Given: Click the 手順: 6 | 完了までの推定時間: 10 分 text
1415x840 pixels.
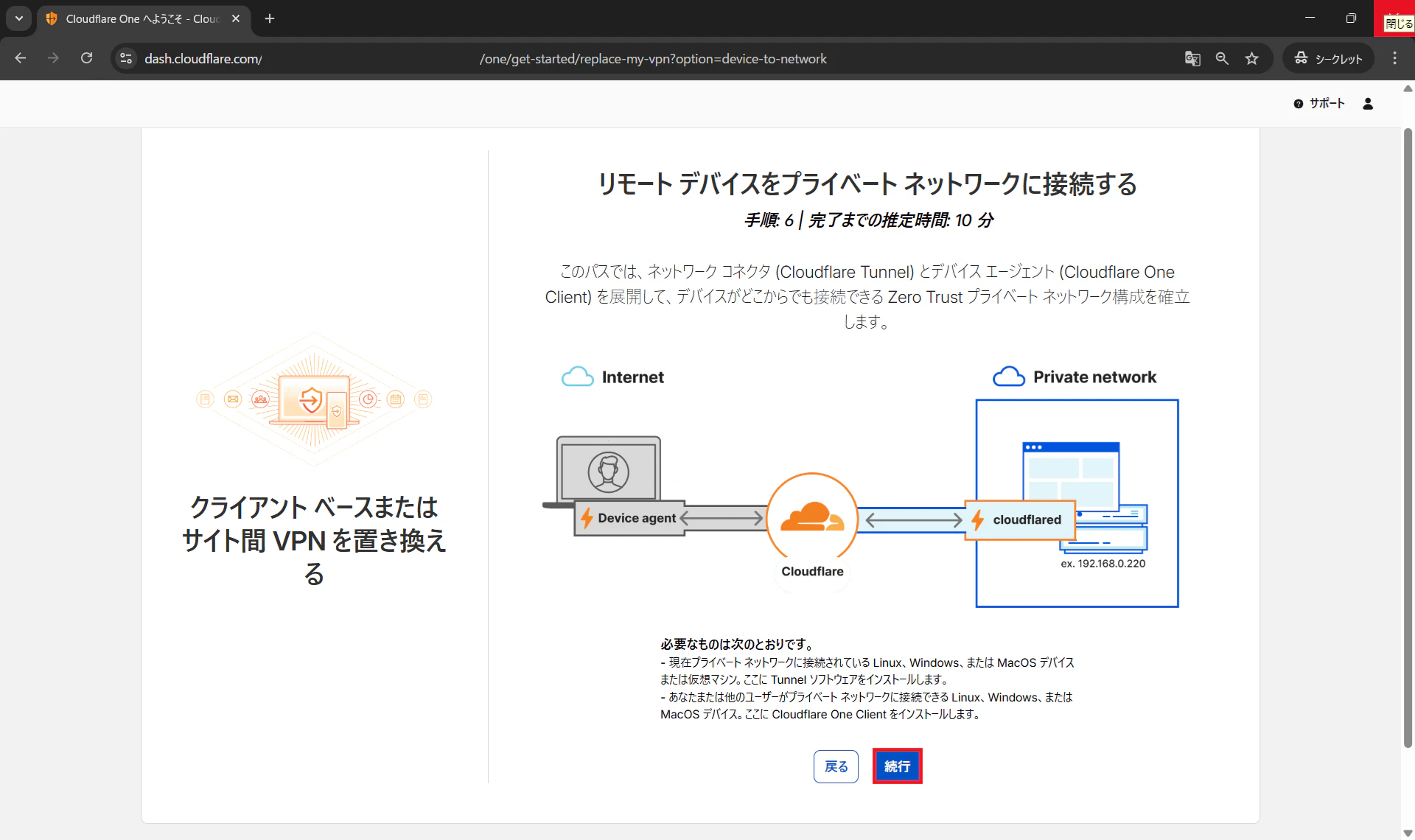Looking at the screenshot, I should click(x=868, y=220).
